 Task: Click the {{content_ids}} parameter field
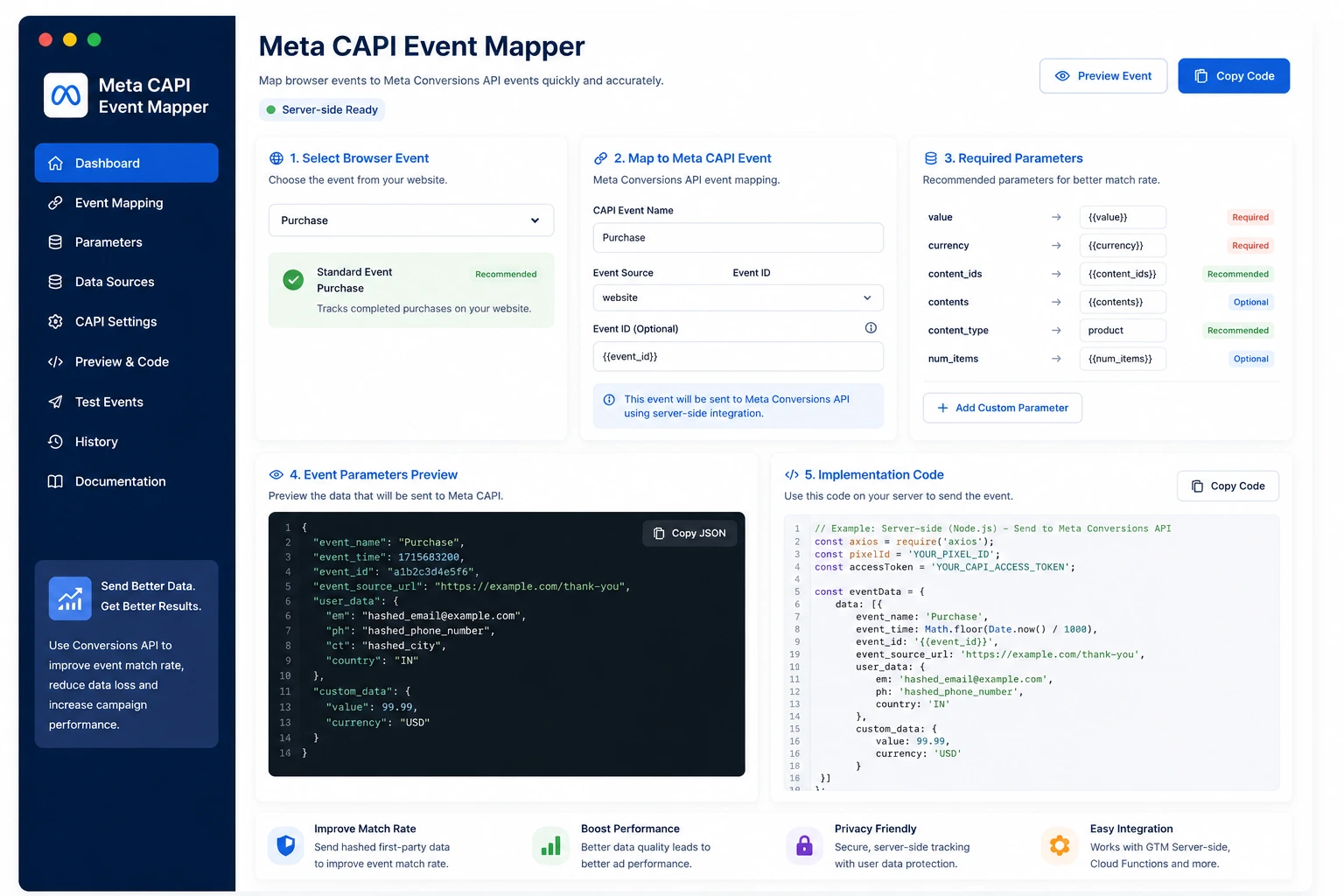click(x=1123, y=274)
